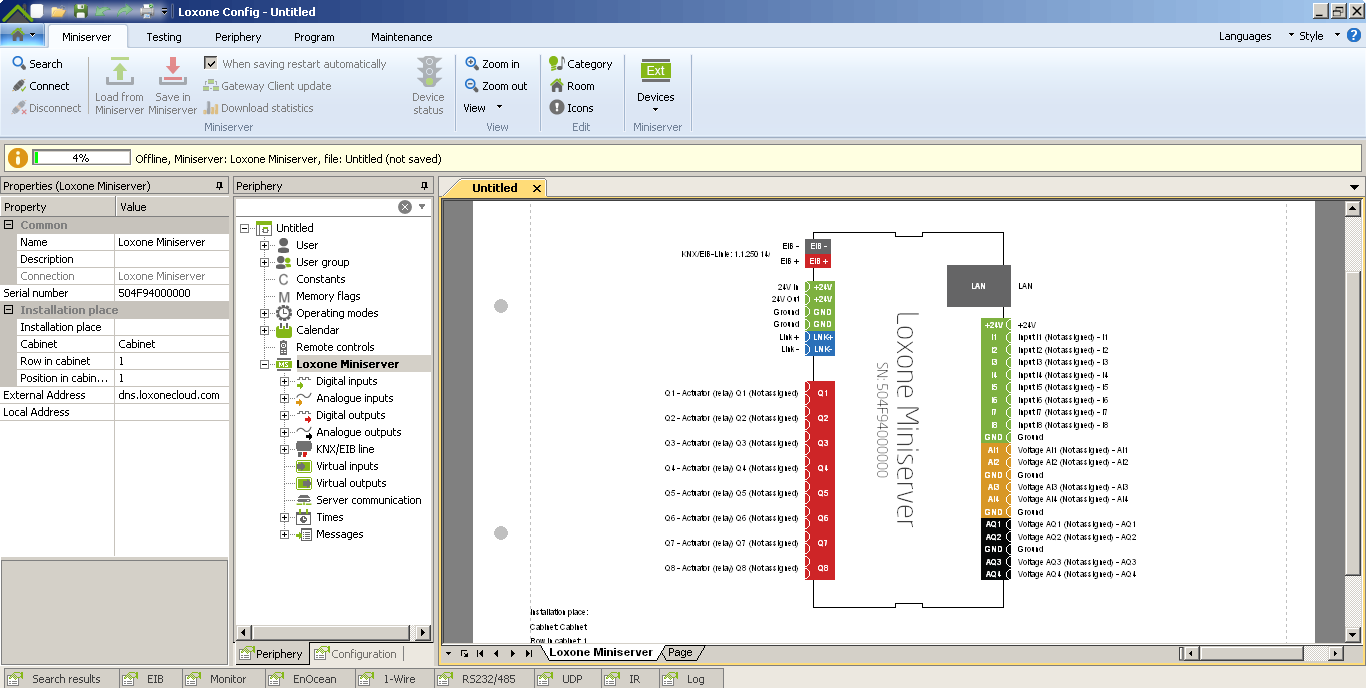Click the Serial number value 504F94000000
This screenshot has height=688, width=1366.
click(x=171, y=293)
